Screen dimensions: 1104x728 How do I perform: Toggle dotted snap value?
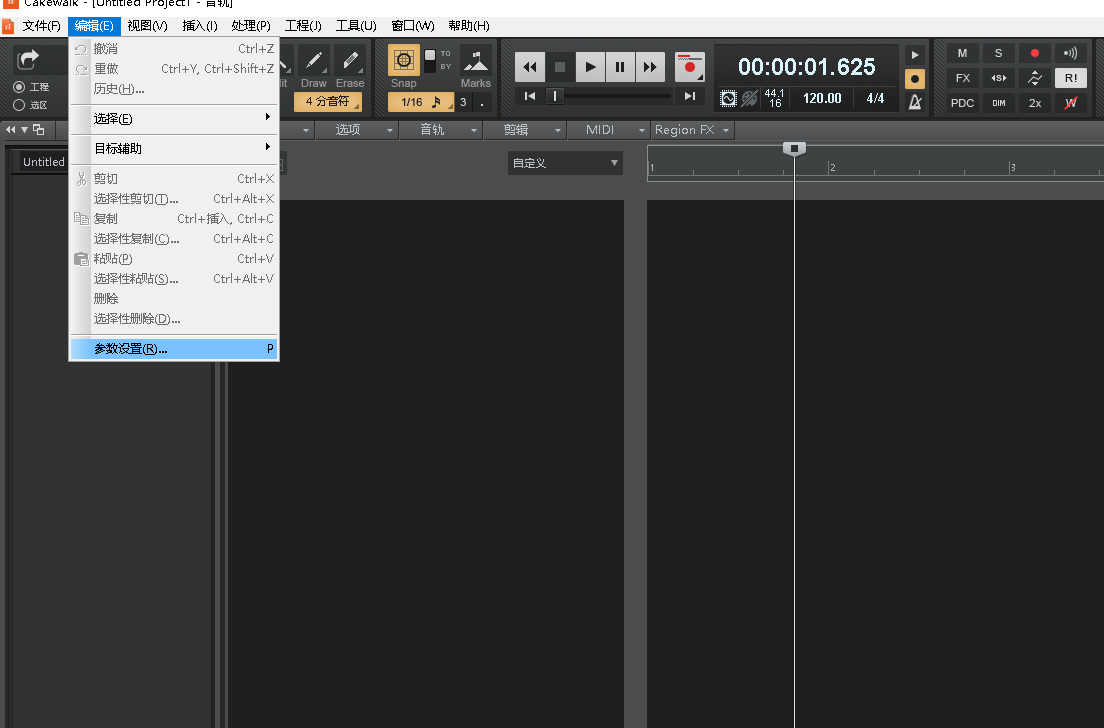pos(482,102)
